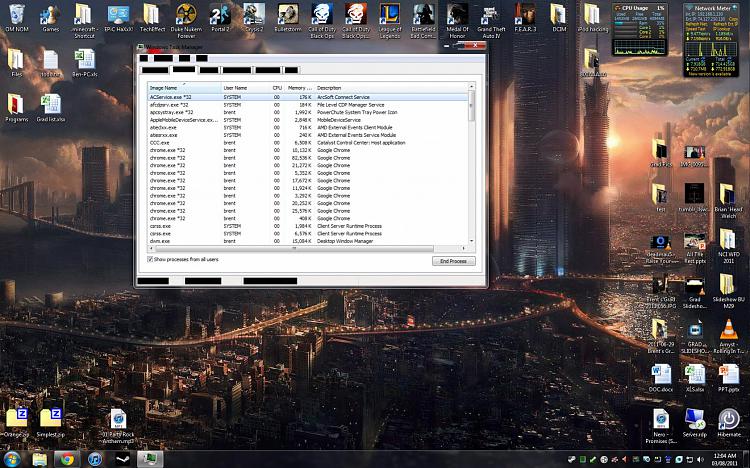Open the Hibernate shortcut icon
Image resolution: width=750 pixels, height=468 pixels.
[x=729, y=423]
